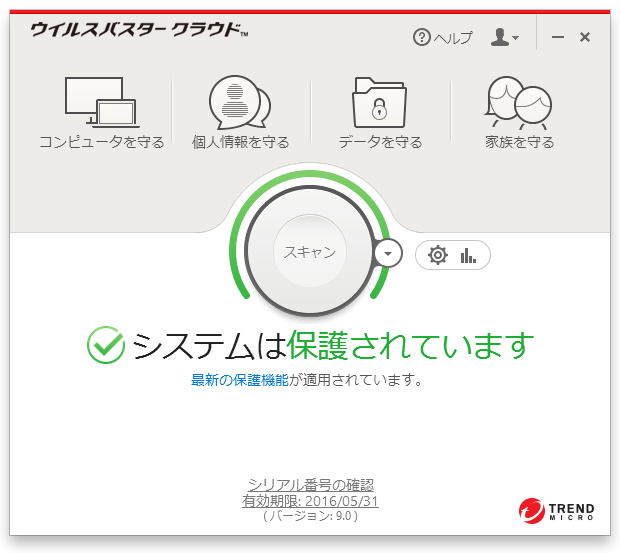Viewport: 620px width, 553px height.
Task: Select the コンピュータを守る tab label
Action: 101,142
